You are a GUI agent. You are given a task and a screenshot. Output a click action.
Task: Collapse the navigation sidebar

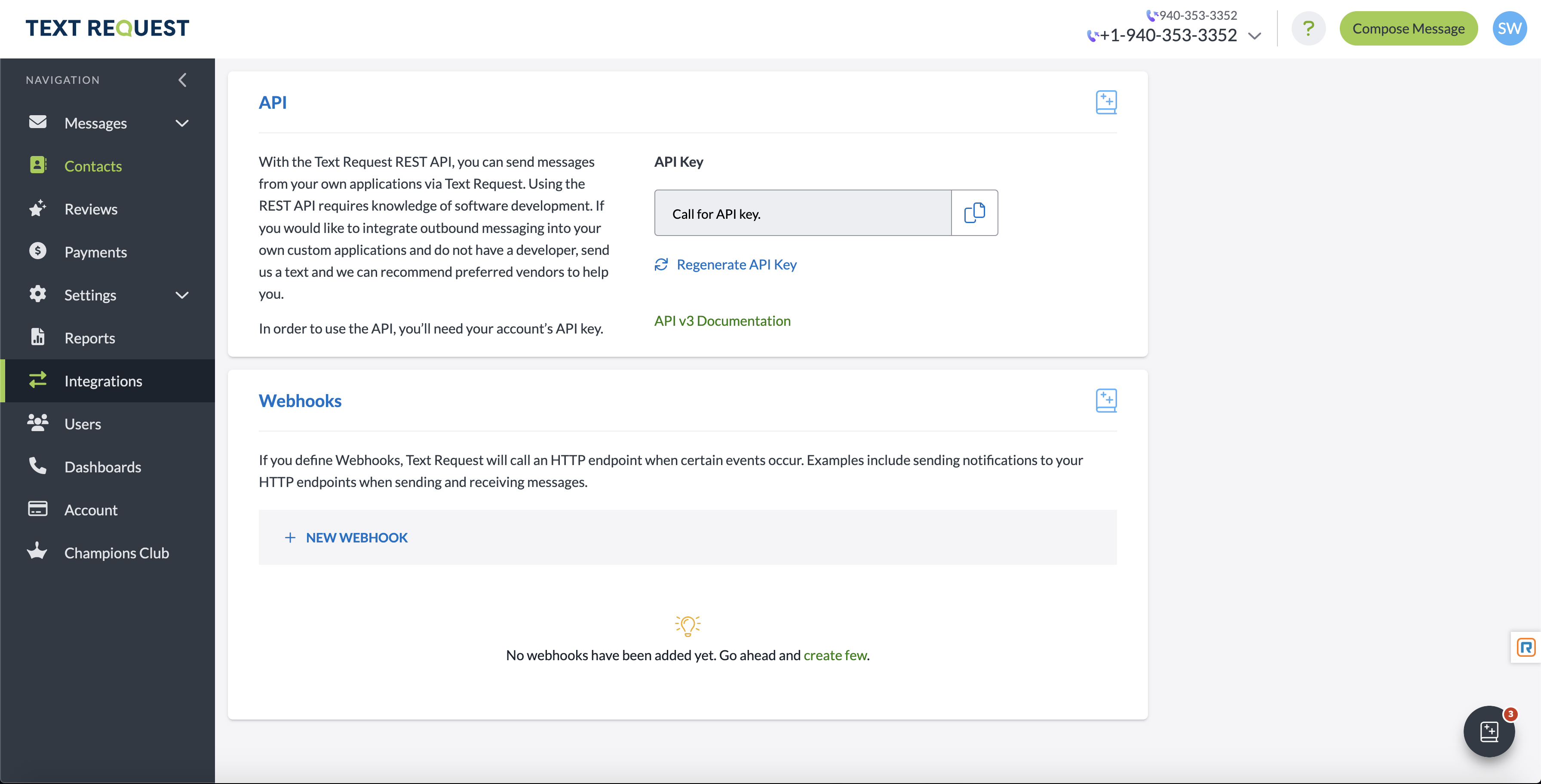(x=182, y=80)
